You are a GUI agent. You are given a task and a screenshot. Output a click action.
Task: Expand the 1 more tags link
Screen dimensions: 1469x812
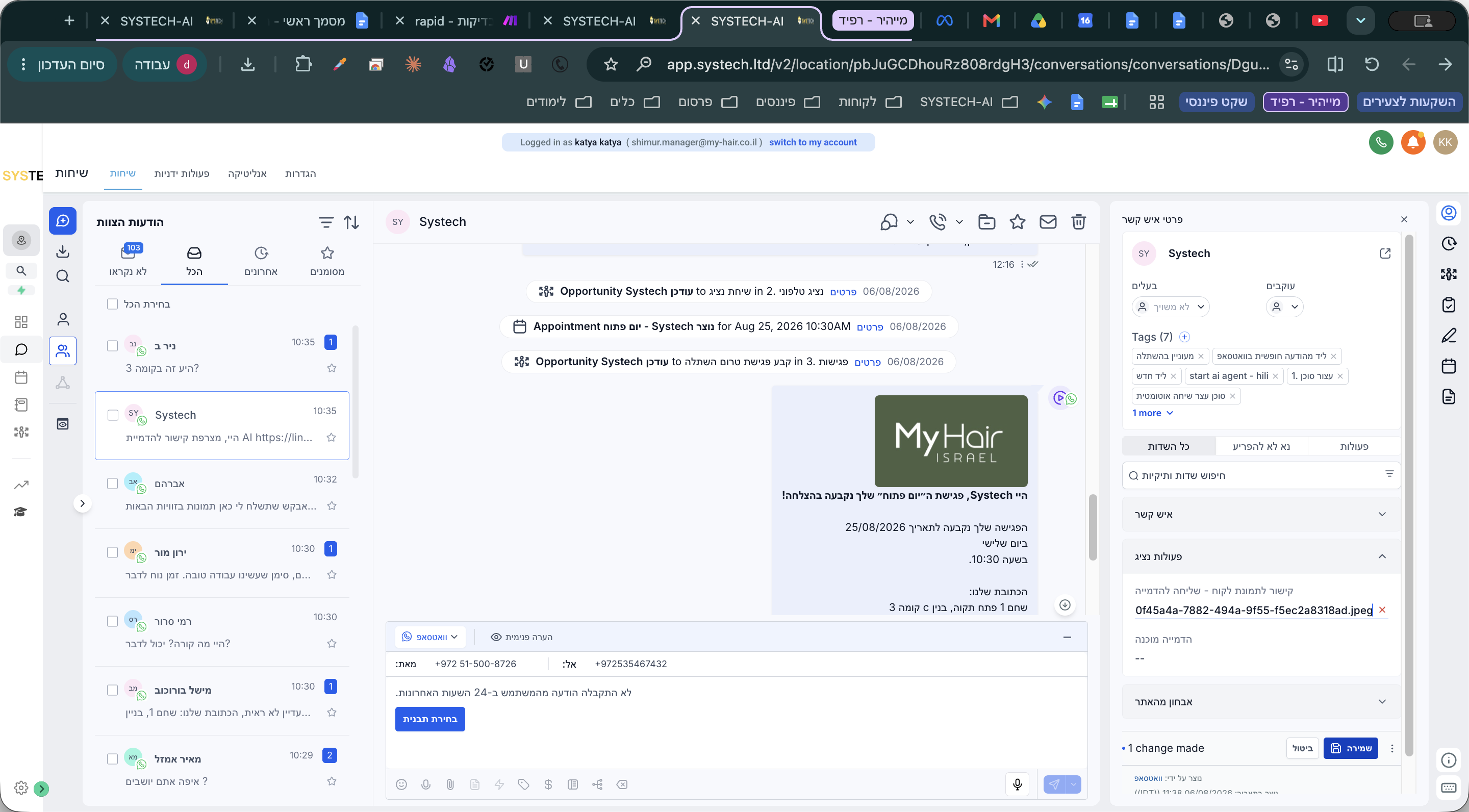click(1152, 413)
